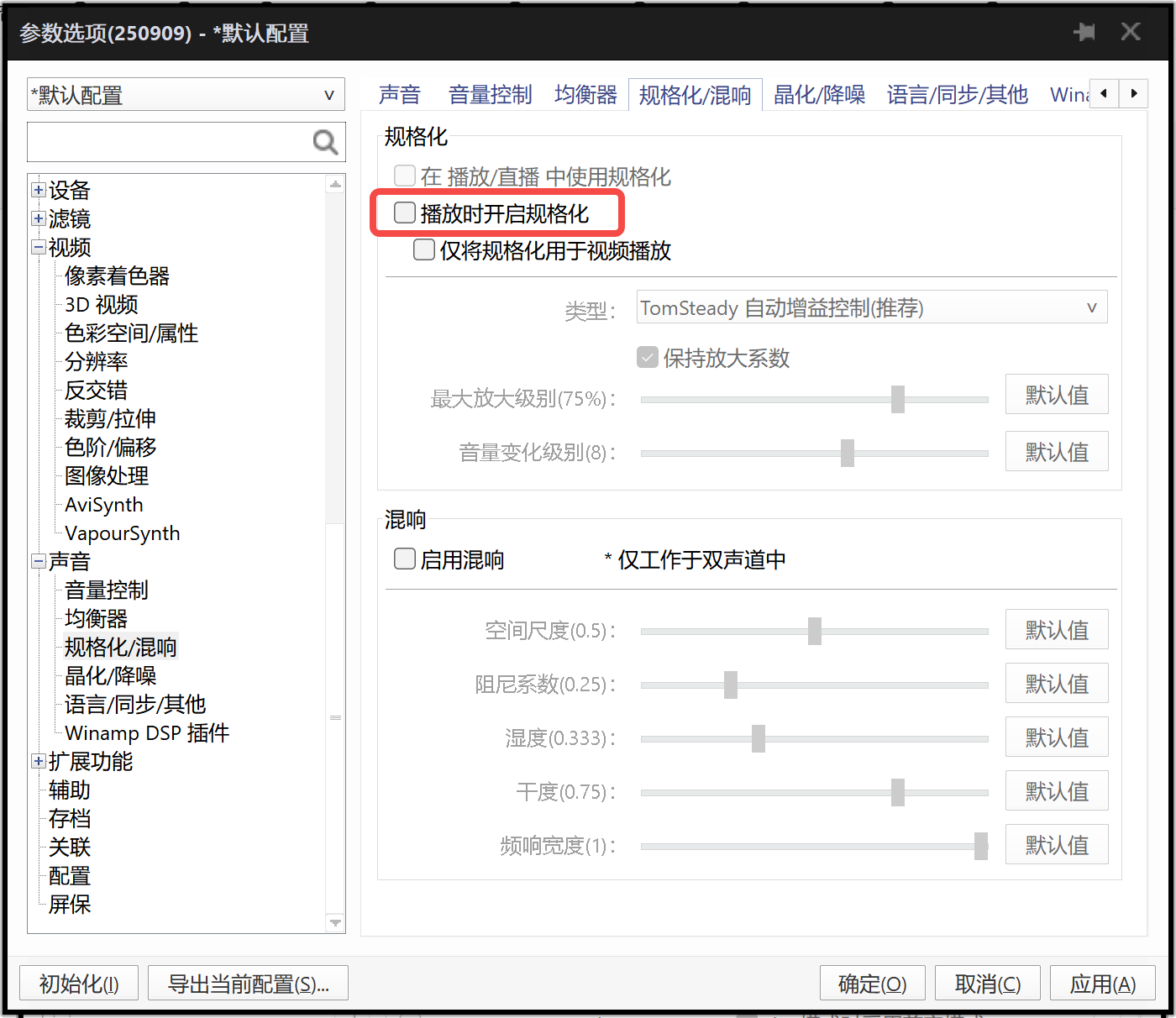Check 仅将规格化用于视频播放 option
1176x1018 pixels.
(x=424, y=249)
